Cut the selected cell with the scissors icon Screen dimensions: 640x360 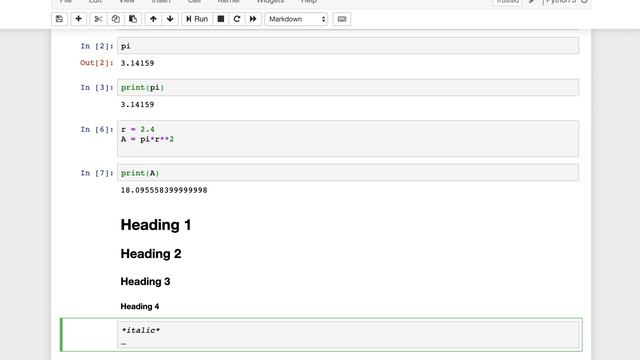point(98,19)
